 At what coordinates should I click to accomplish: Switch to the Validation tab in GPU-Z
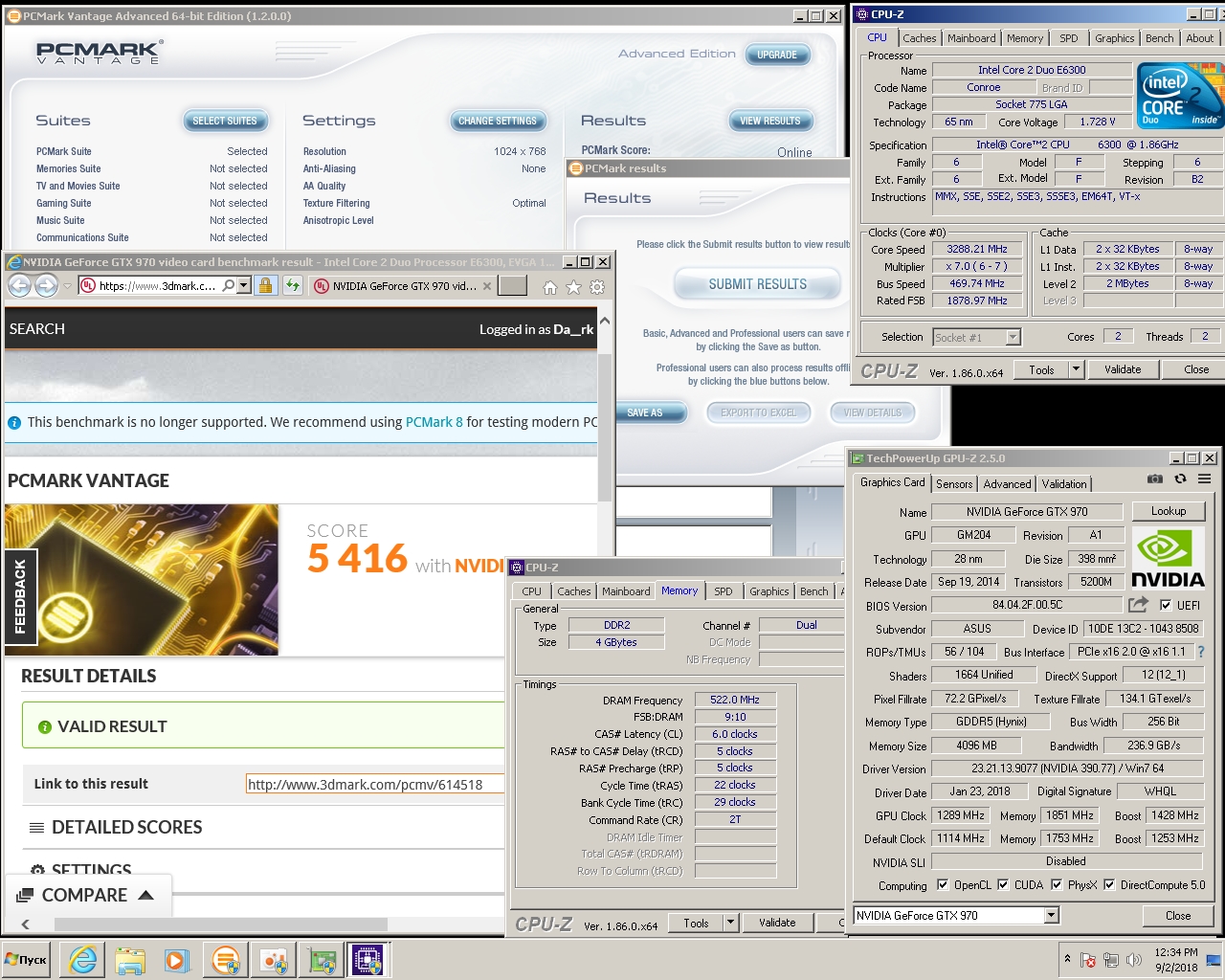(x=1064, y=484)
